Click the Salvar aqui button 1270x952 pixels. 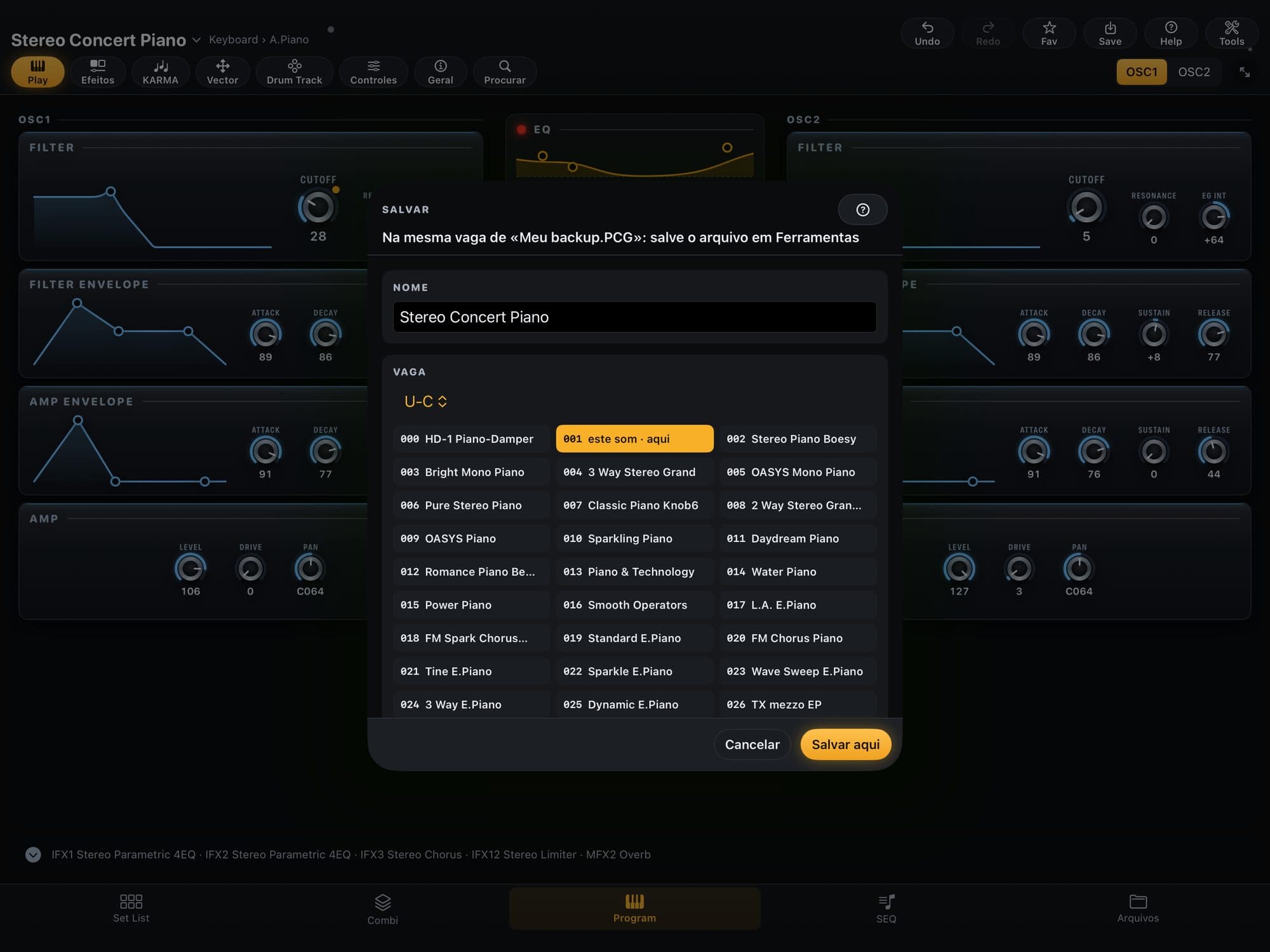[x=845, y=744]
